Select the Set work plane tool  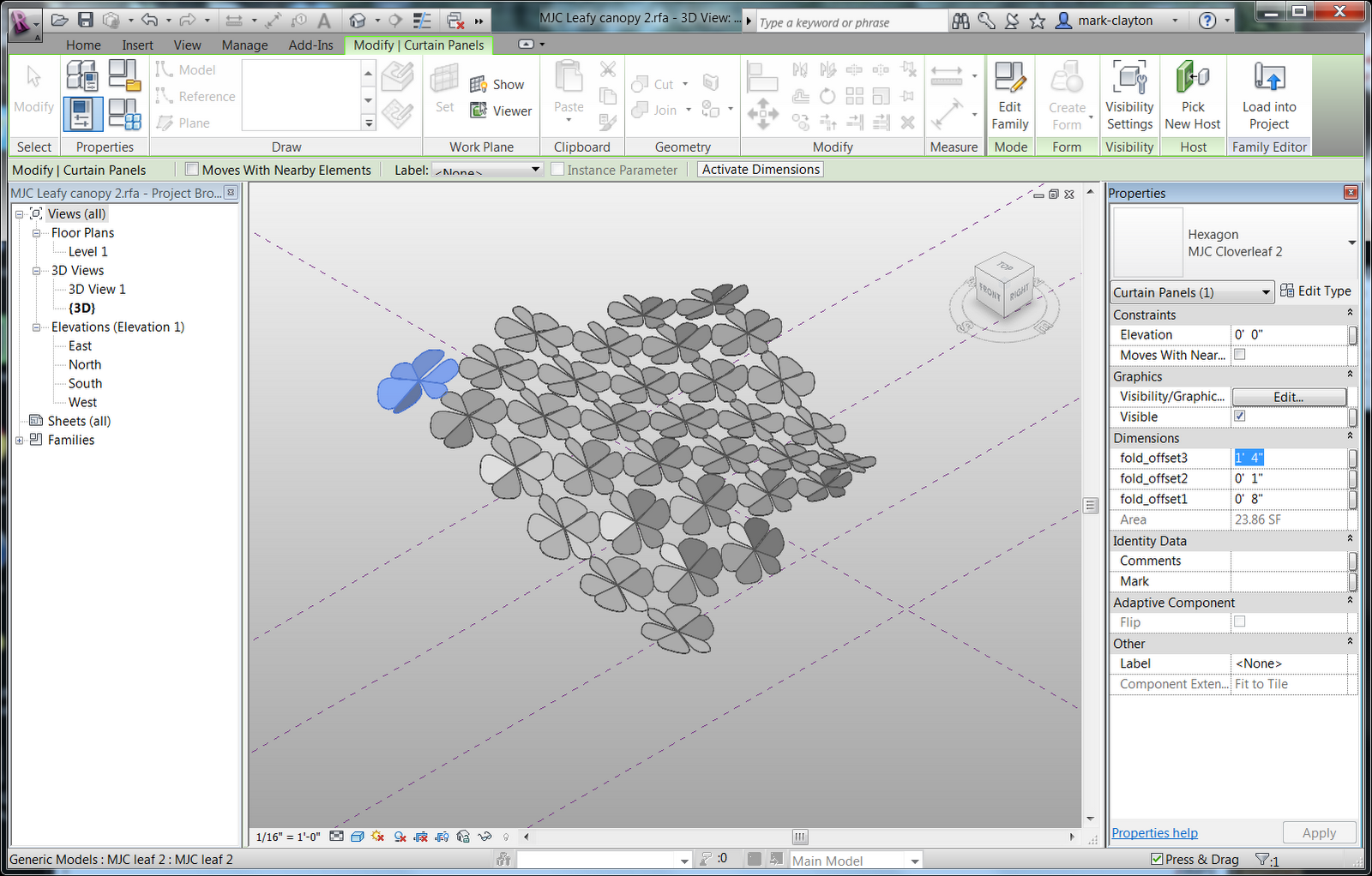444,86
